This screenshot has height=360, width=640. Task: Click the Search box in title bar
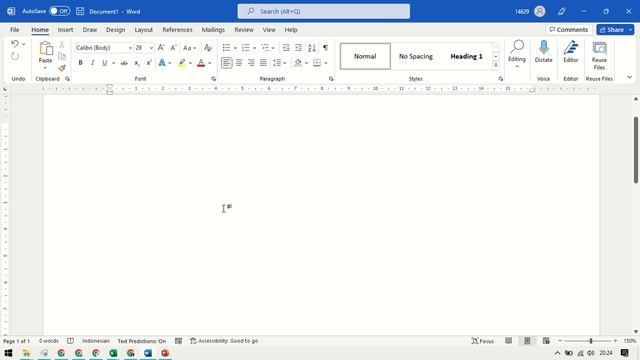[x=324, y=11]
